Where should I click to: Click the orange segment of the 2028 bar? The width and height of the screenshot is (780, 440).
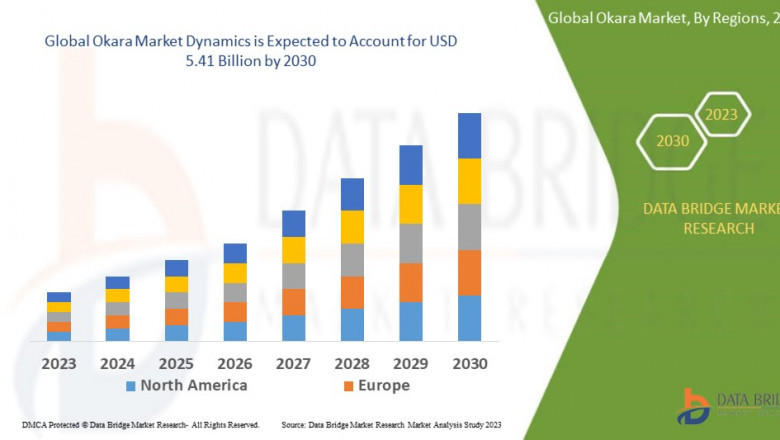(352, 293)
